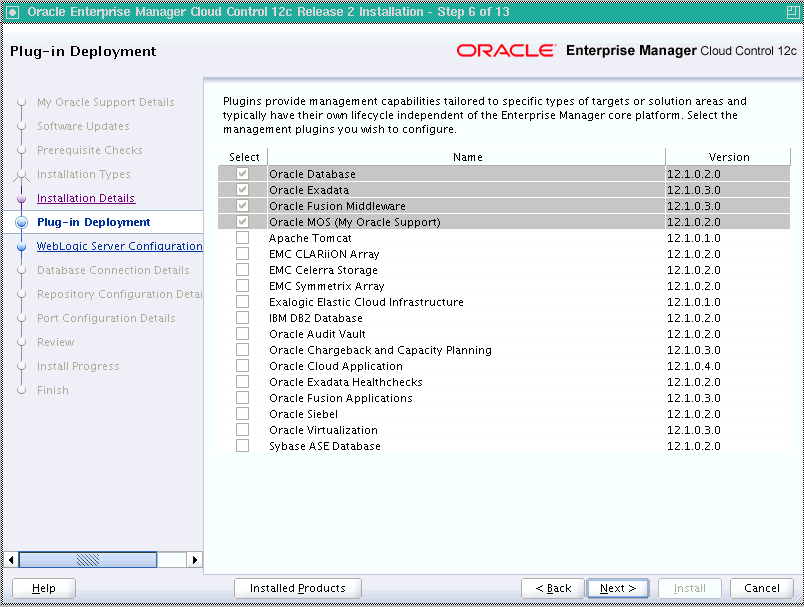
Task: Click the grayed Oracle Database checkbox
Action: 243,174
